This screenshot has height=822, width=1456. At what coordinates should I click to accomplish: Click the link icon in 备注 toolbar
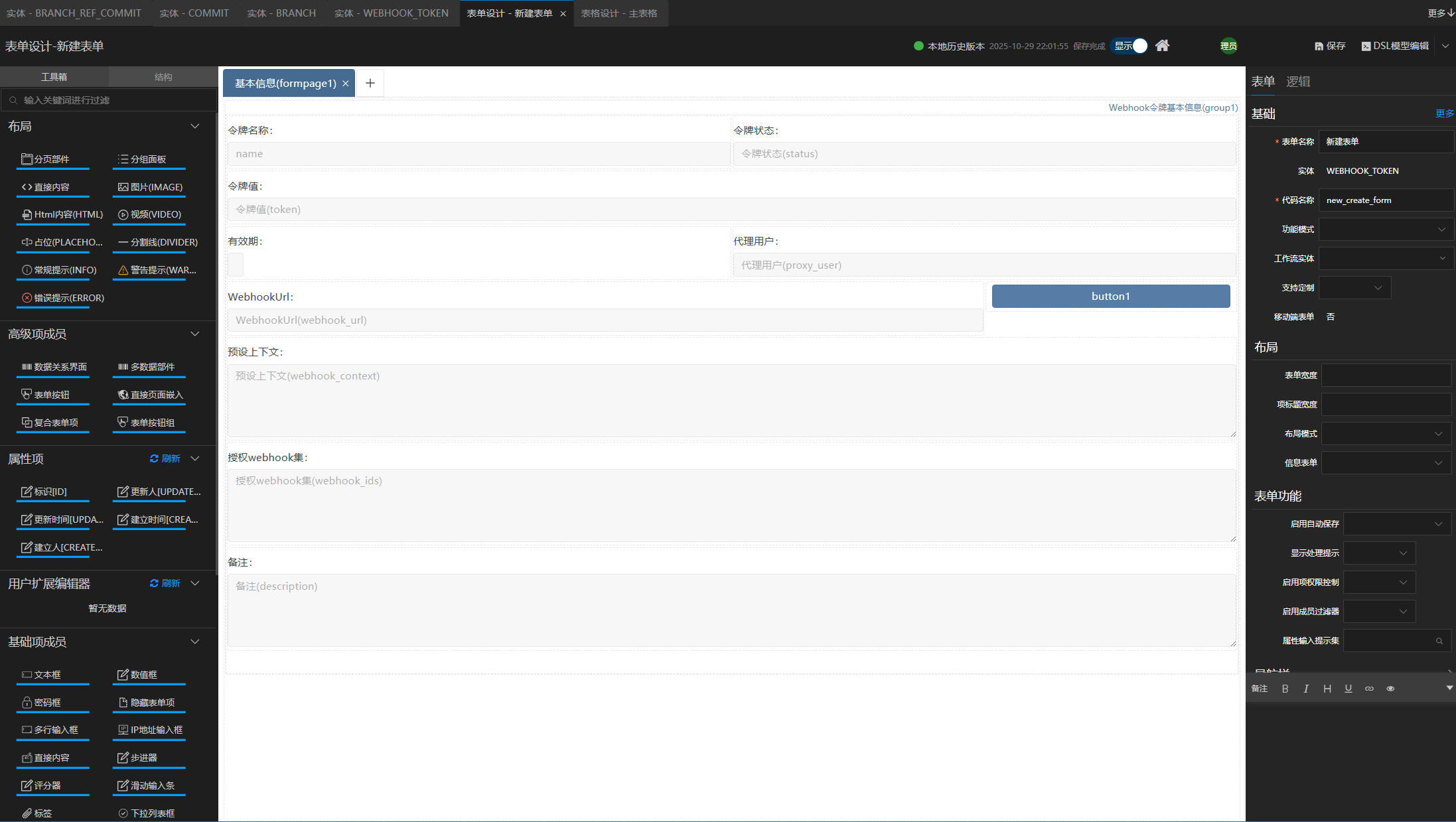coord(1369,689)
